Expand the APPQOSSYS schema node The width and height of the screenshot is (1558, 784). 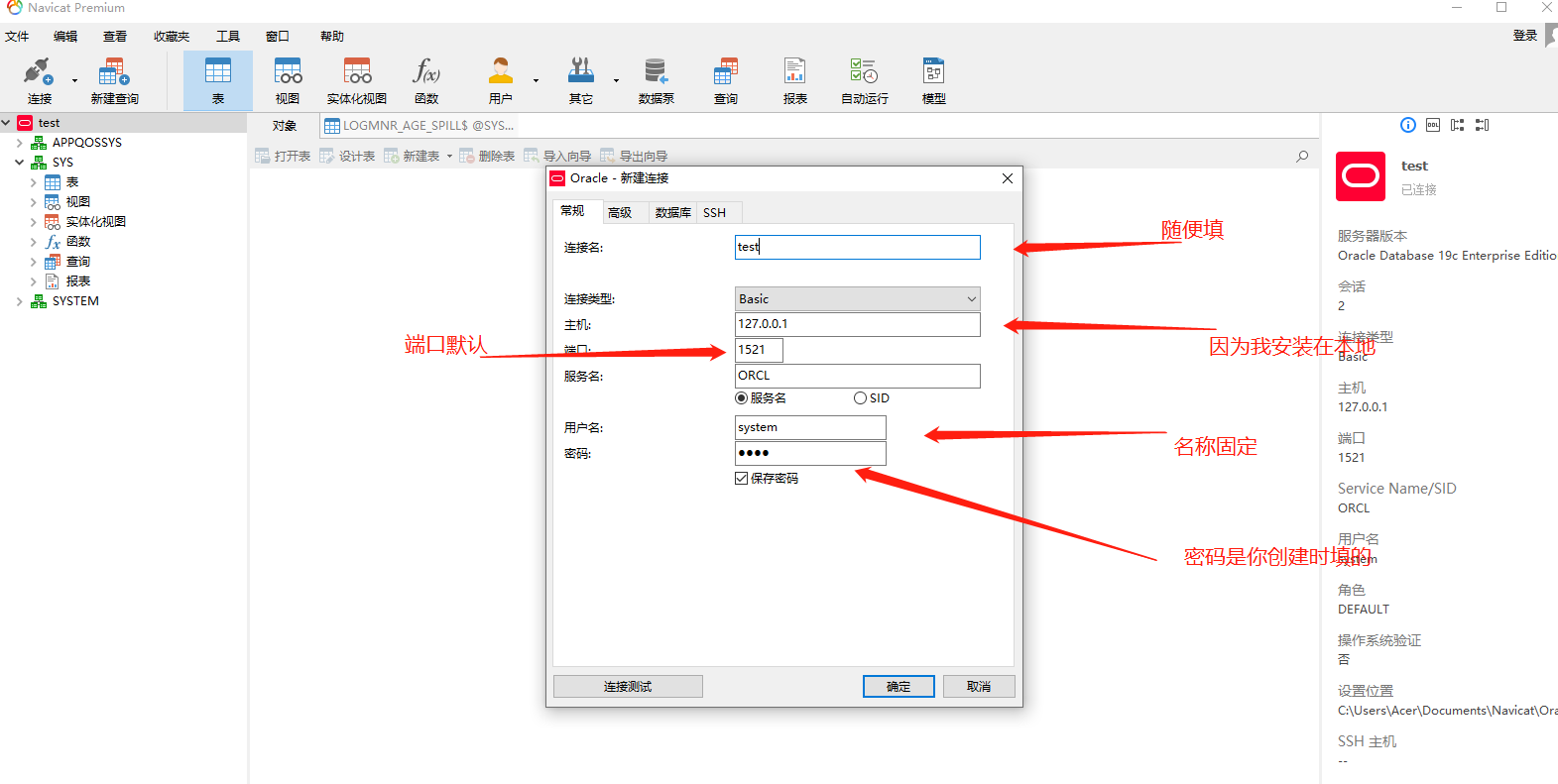coord(19,143)
